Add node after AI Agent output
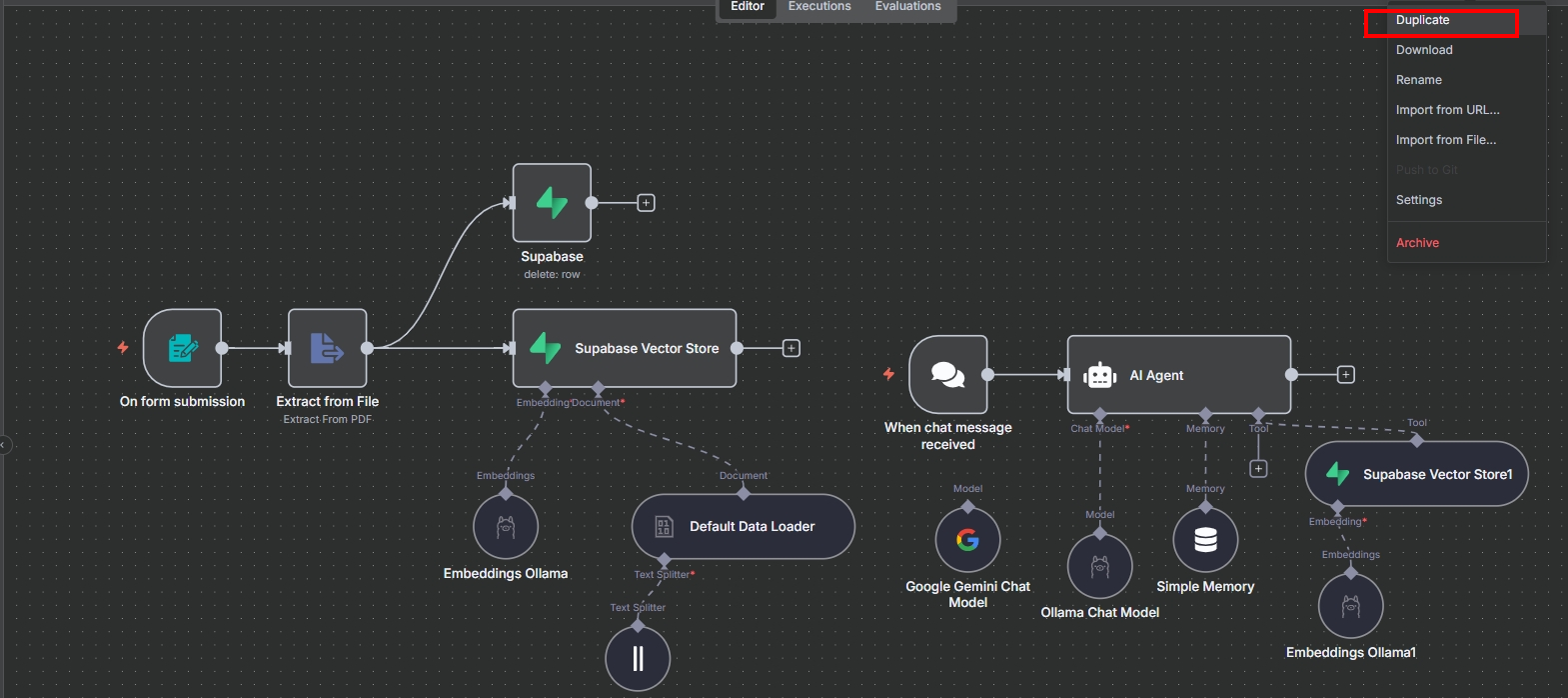This screenshot has height=698, width=1568. (x=1346, y=375)
